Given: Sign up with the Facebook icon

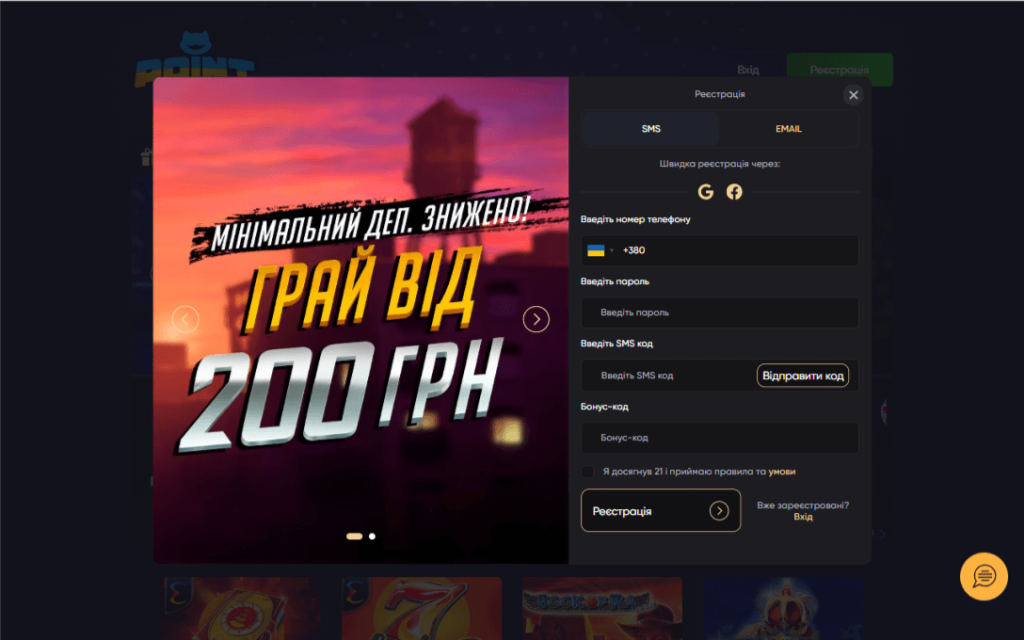Looking at the screenshot, I should pos(734,192).
